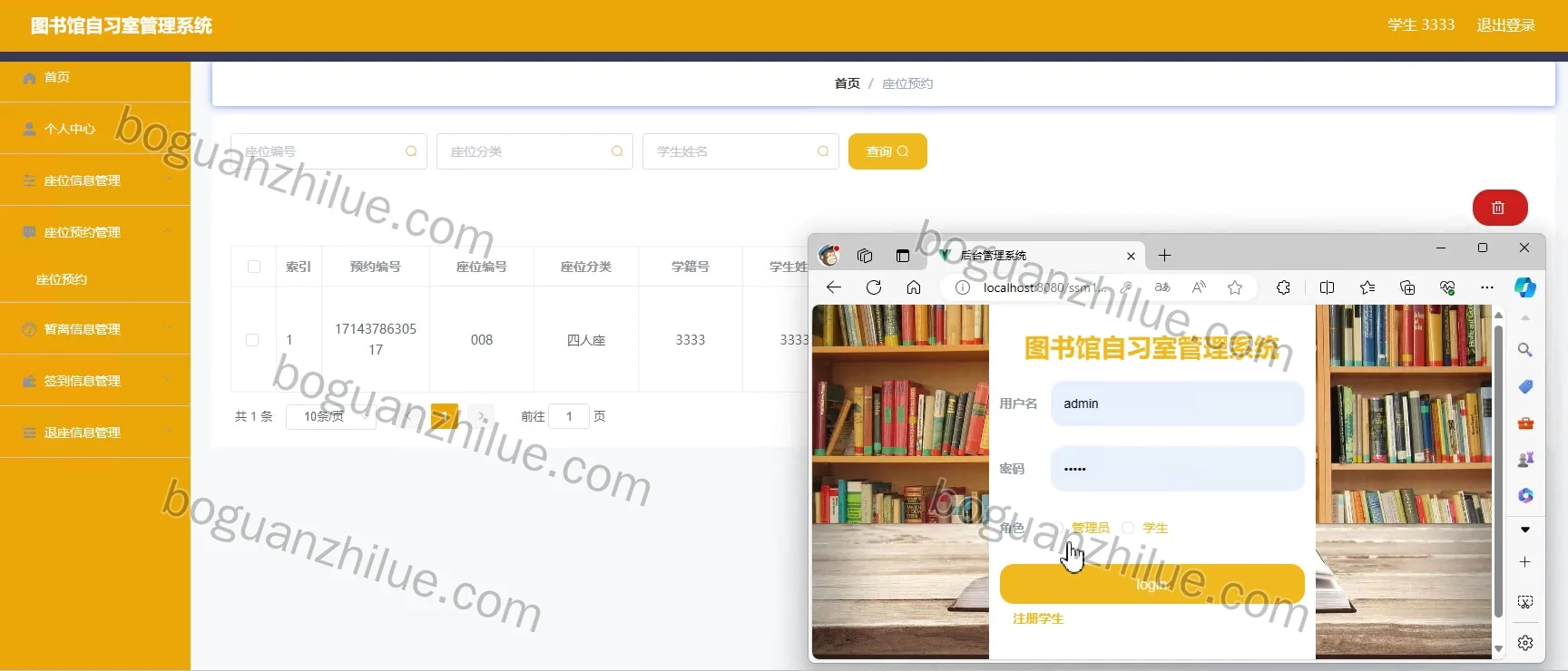
Task: Click the 密码 password field
Action: tap(1178, 469)
